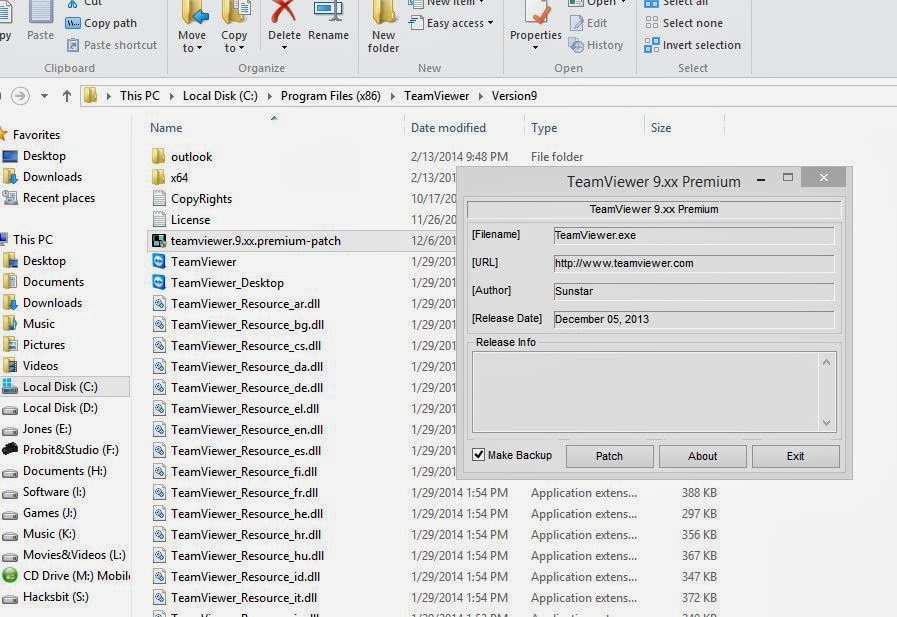Open CD Drive (M:) in sidebar
Viewport: 897px width, 617px height.
pyautogui.click(x=76, y=576)
